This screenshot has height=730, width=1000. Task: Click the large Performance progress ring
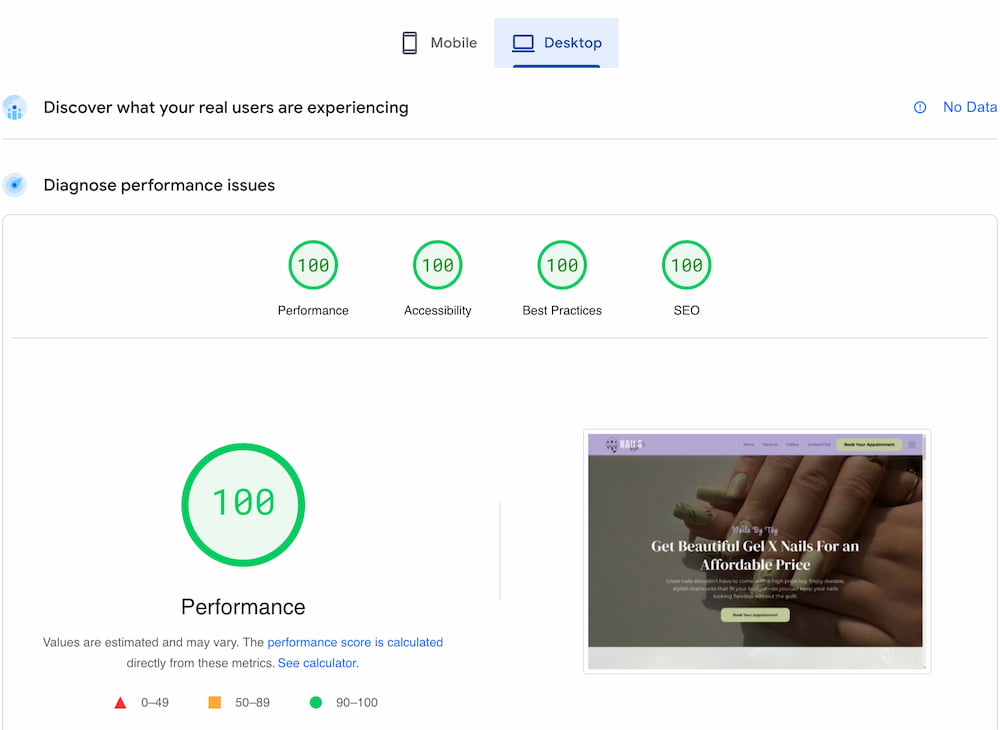(x=243, y=504)
